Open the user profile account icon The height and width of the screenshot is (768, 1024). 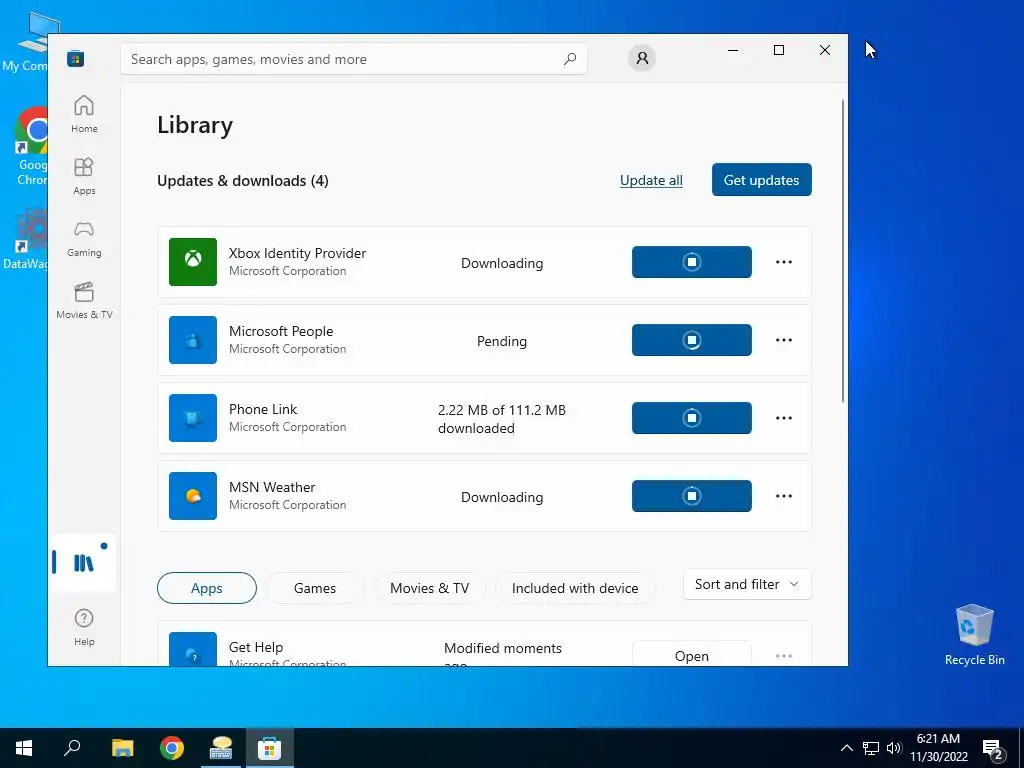tap(642, 58)
